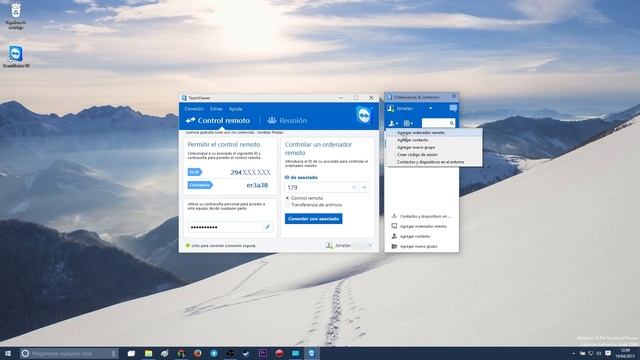Image resolution: width=640 pixels, height=360 pixels.
Task: Open the Conexión menu in TeamViewer
Action: pyautogui.click(x=194, y=109)
